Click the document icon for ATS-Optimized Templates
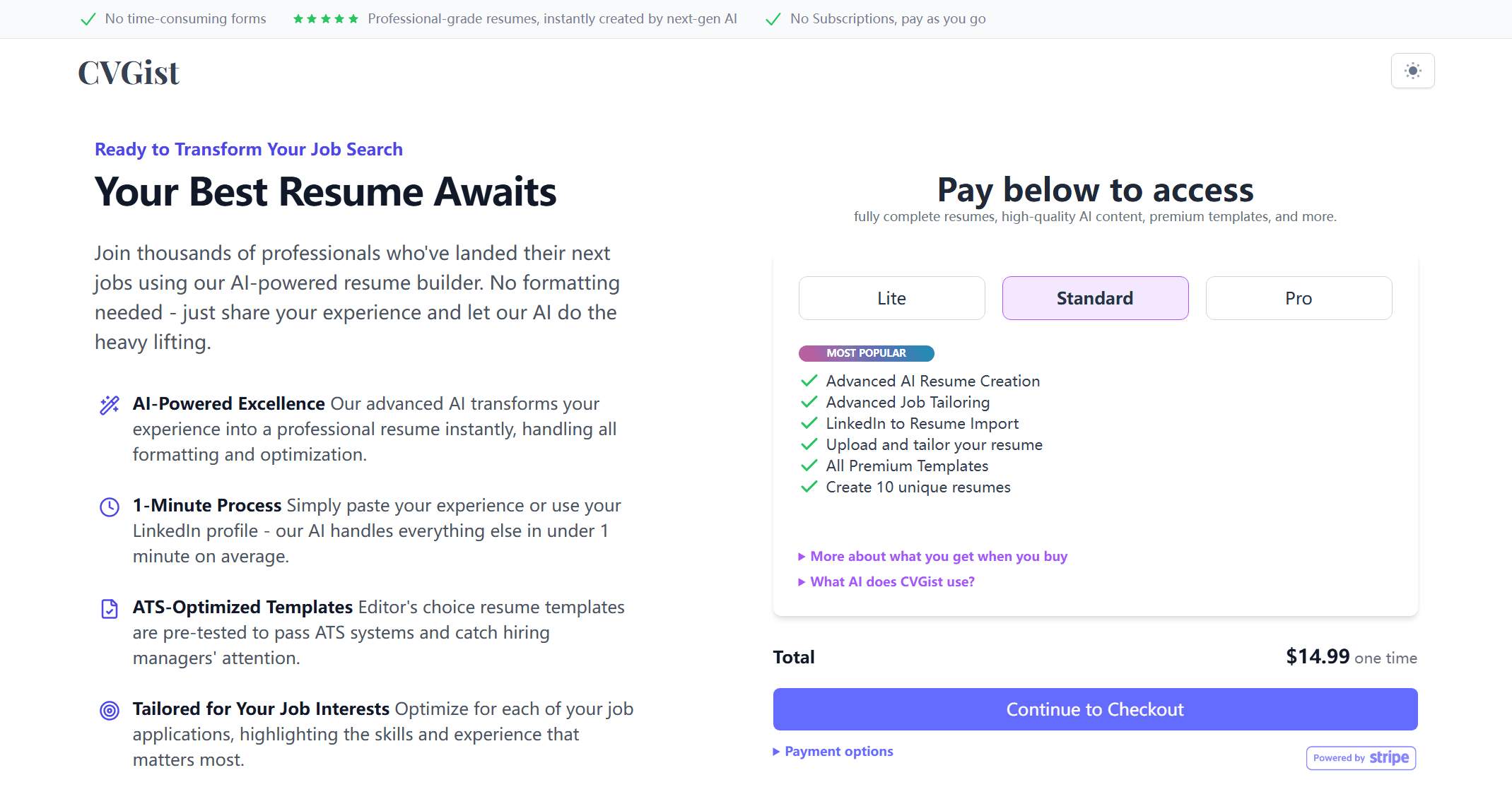 click(x=110, y=609)
